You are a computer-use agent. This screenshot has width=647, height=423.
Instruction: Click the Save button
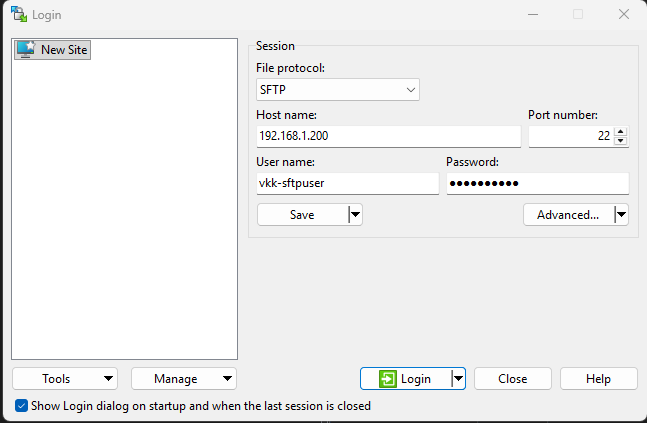tap(302, 215)
